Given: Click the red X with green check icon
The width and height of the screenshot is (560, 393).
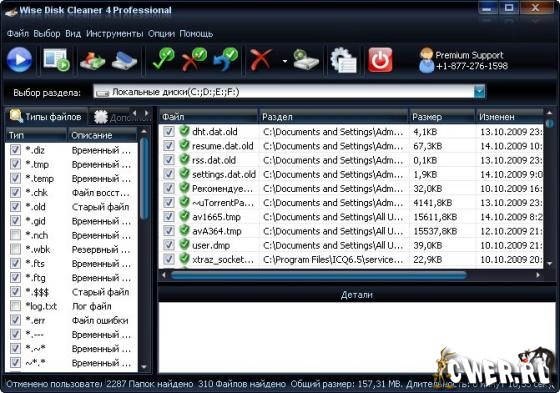Looking at the screenshot, I should pyautogui.click(x=194, y=59).
